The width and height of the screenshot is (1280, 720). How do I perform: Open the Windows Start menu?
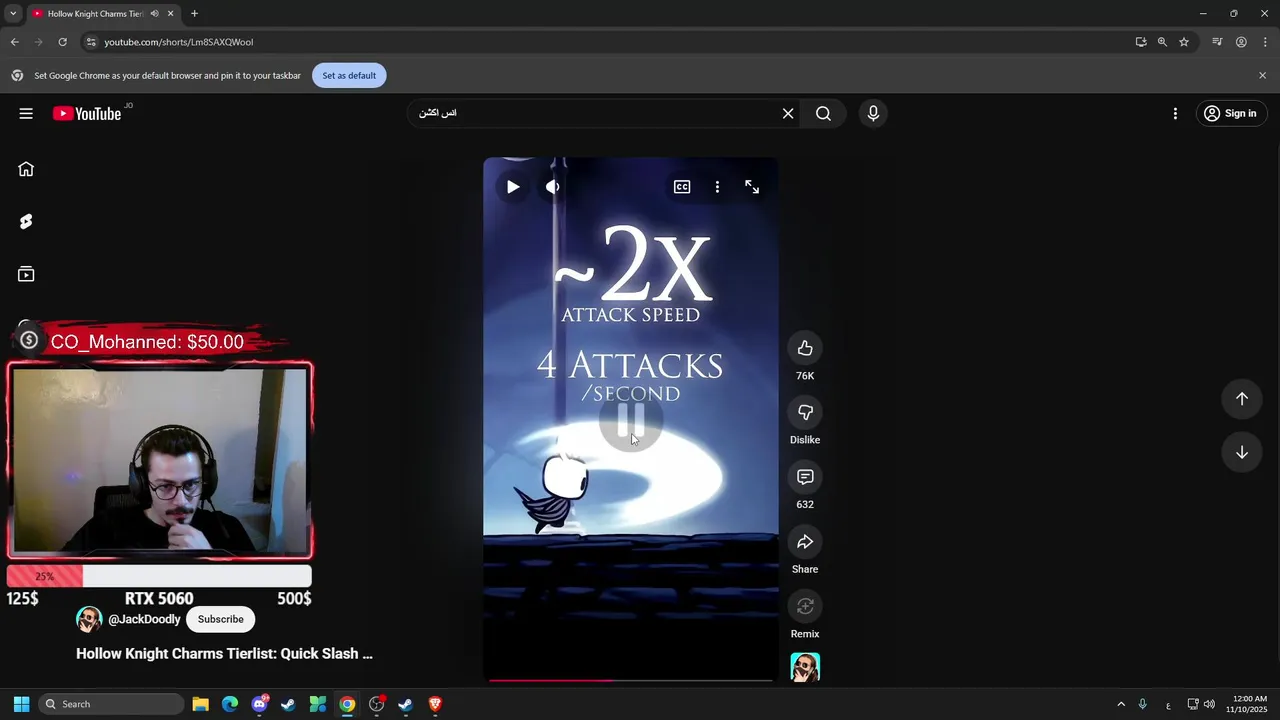click(x=21, y=704)
